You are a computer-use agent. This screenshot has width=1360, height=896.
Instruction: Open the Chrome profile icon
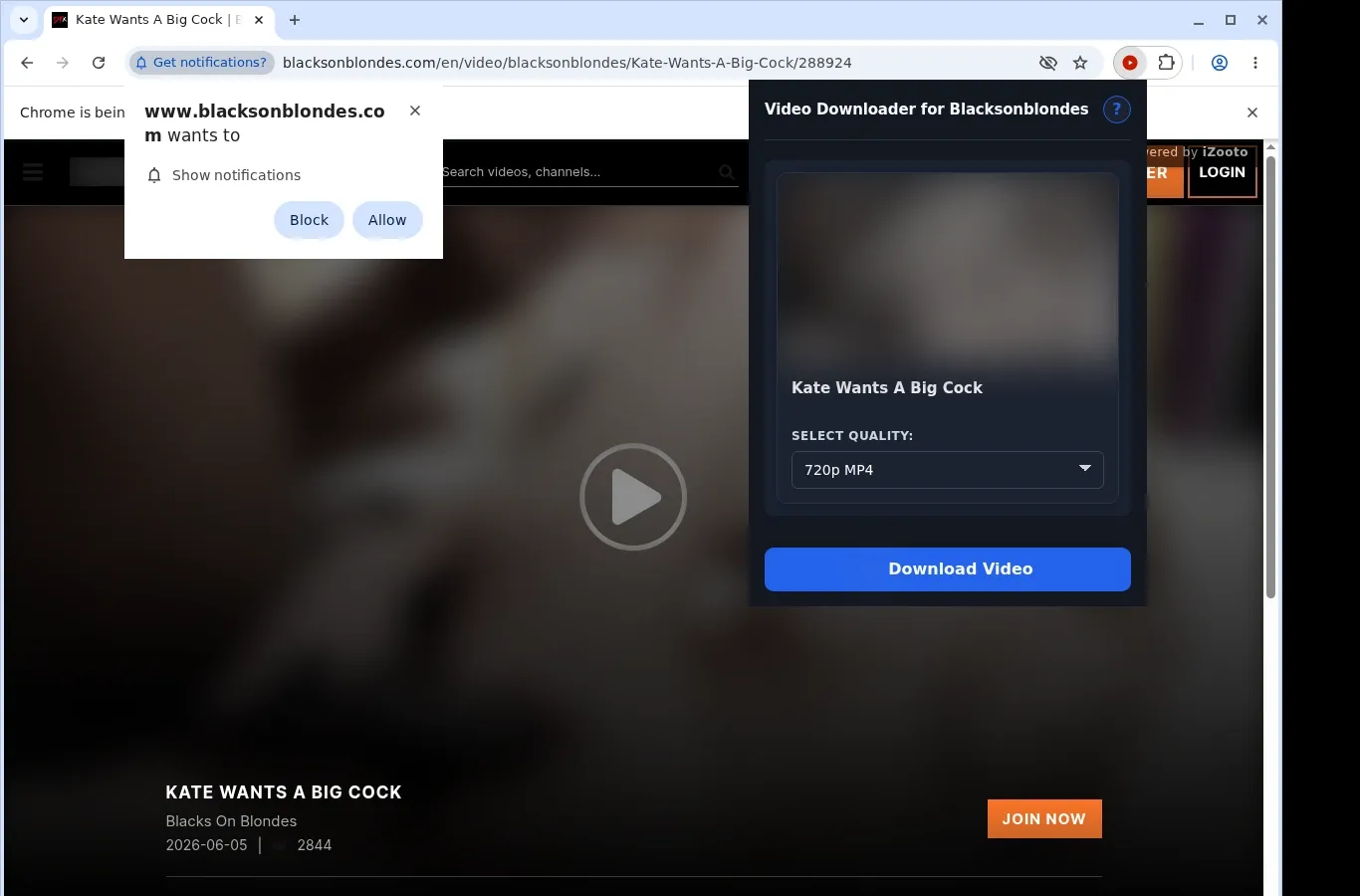[1220, 63]
